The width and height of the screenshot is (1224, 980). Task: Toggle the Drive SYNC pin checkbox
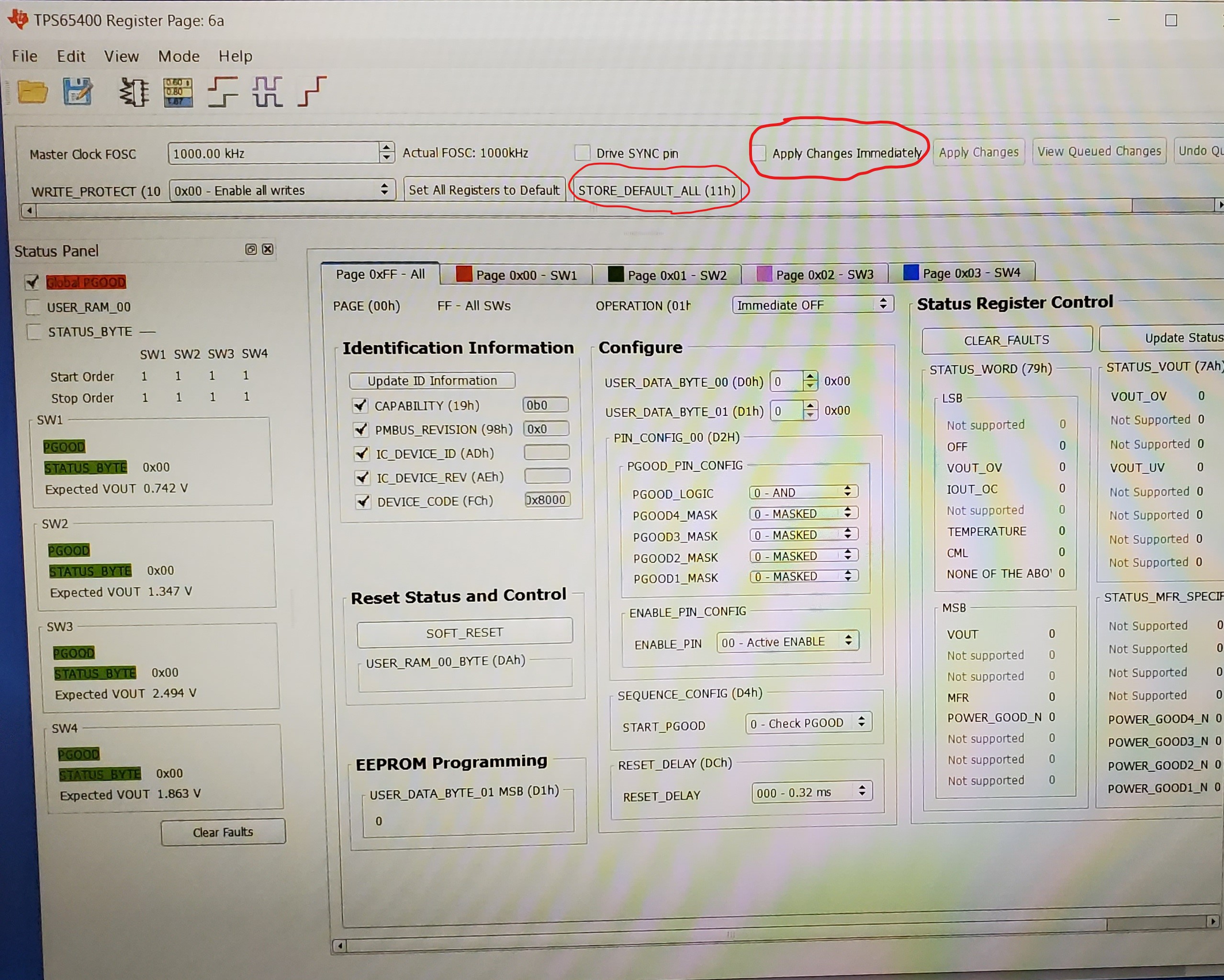(x=582, y=153)
